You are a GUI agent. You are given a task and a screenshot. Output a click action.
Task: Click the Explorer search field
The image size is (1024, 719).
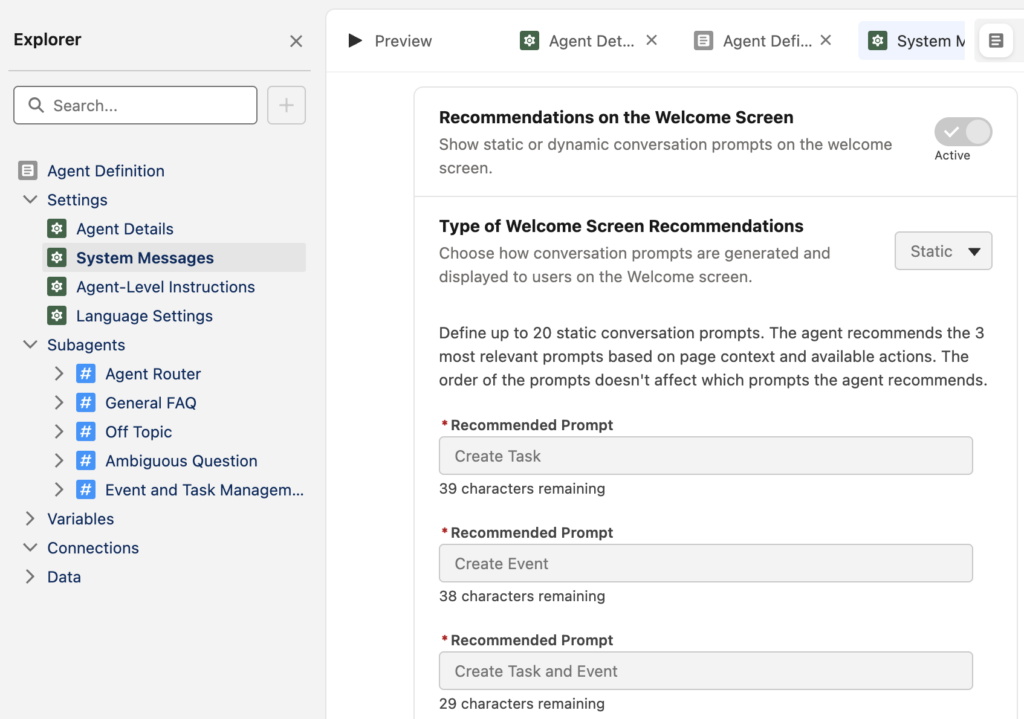click(x=135, y=105)
